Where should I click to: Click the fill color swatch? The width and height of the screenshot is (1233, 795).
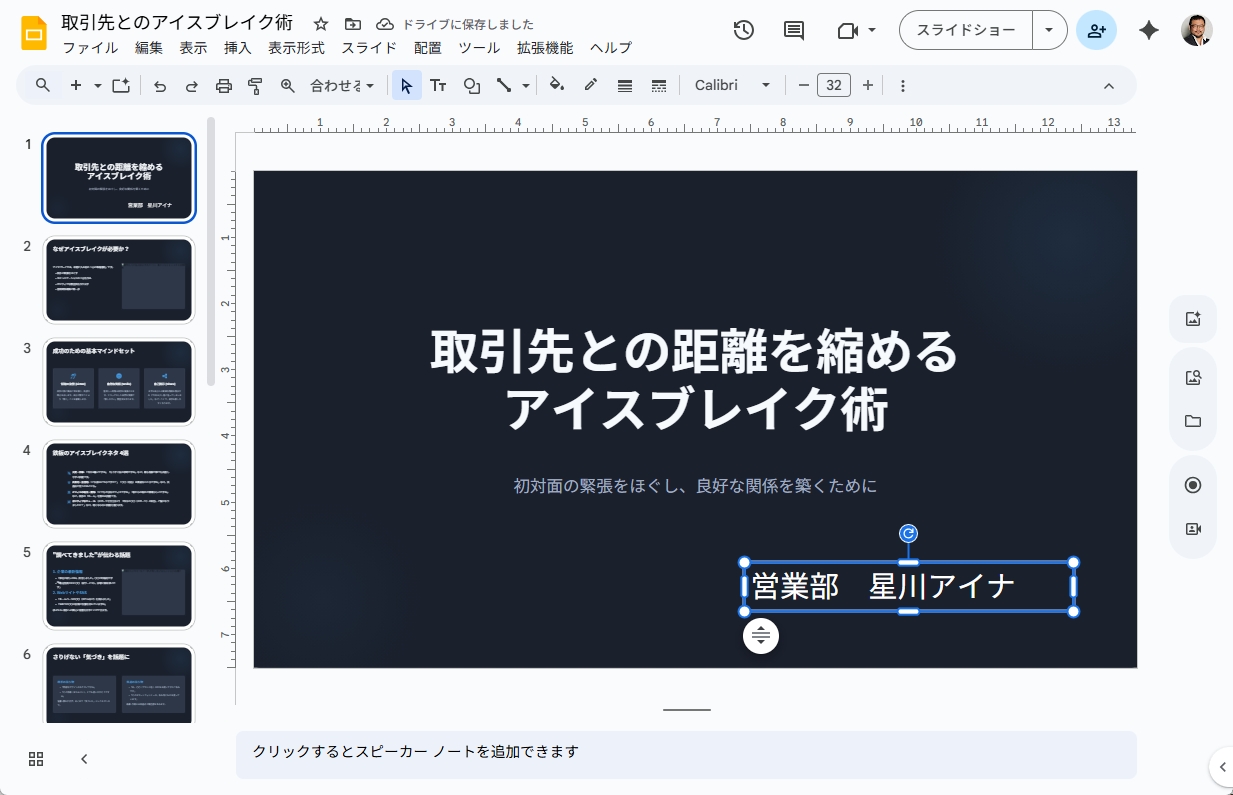pos(557,85)
